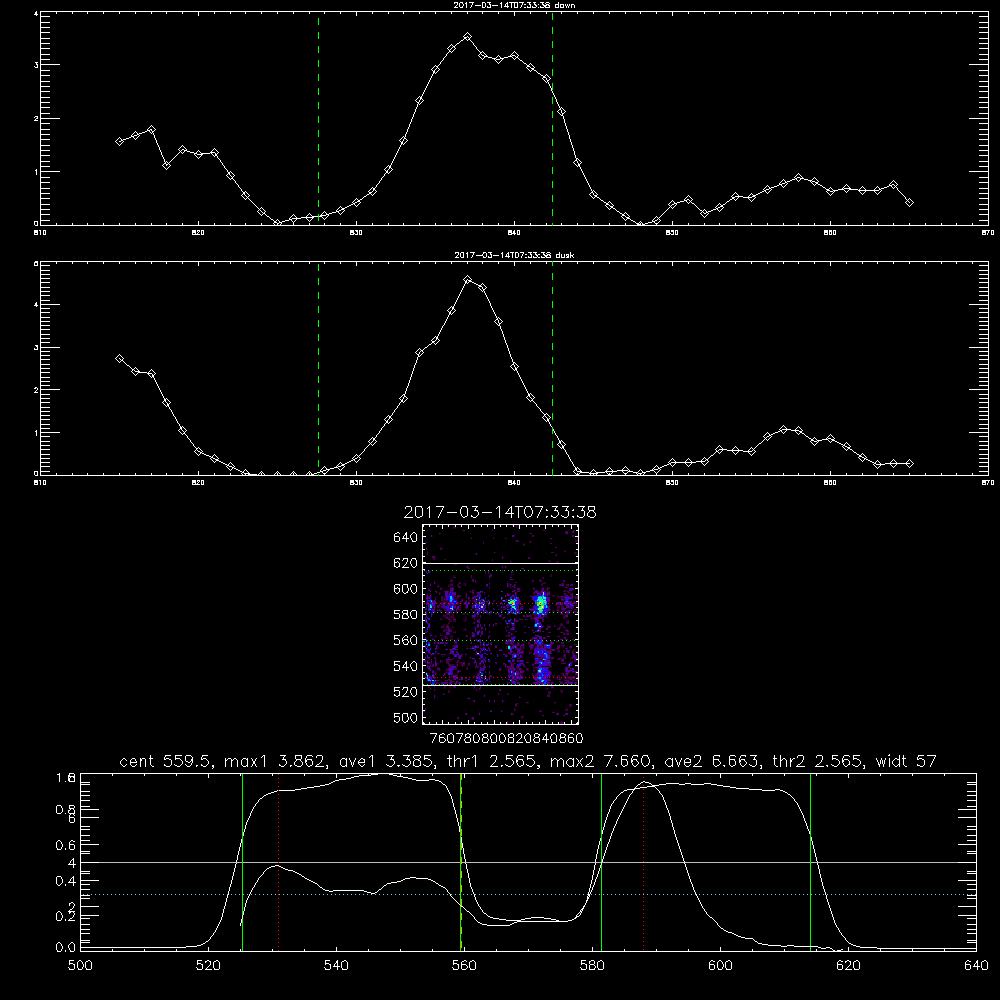The height and width of the screenshot is (1000, 1000).
Task: Click the y-axis label 0.0 of the bottom plot
Action: tap(65, 948)
